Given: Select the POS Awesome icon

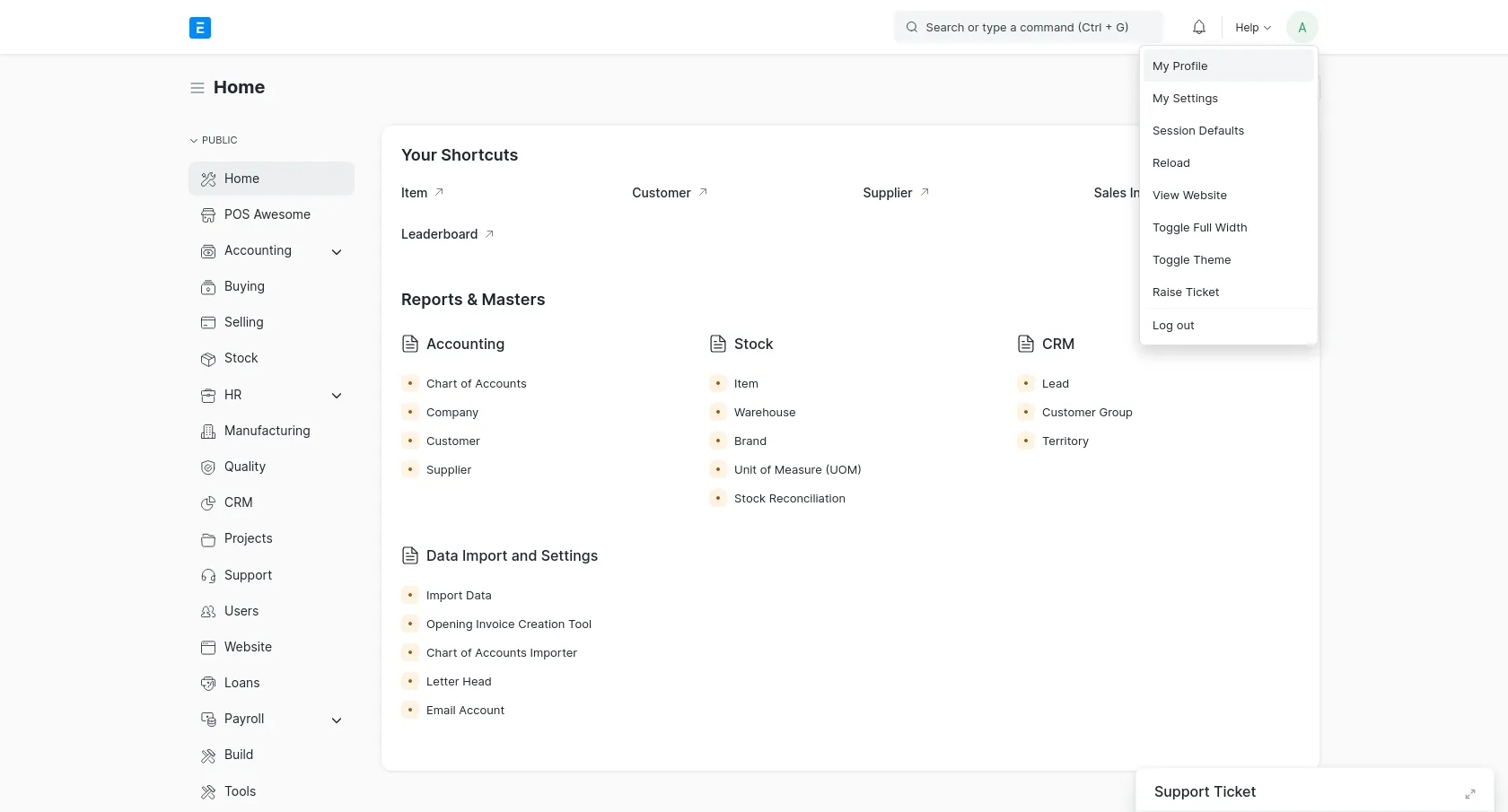Looking at the screenshot, I should (207, 214).
